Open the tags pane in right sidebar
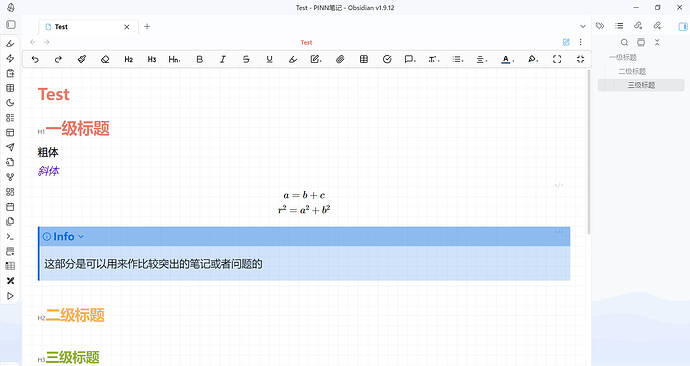This screenshot has width=690, height=366. (x=600, y=26)
